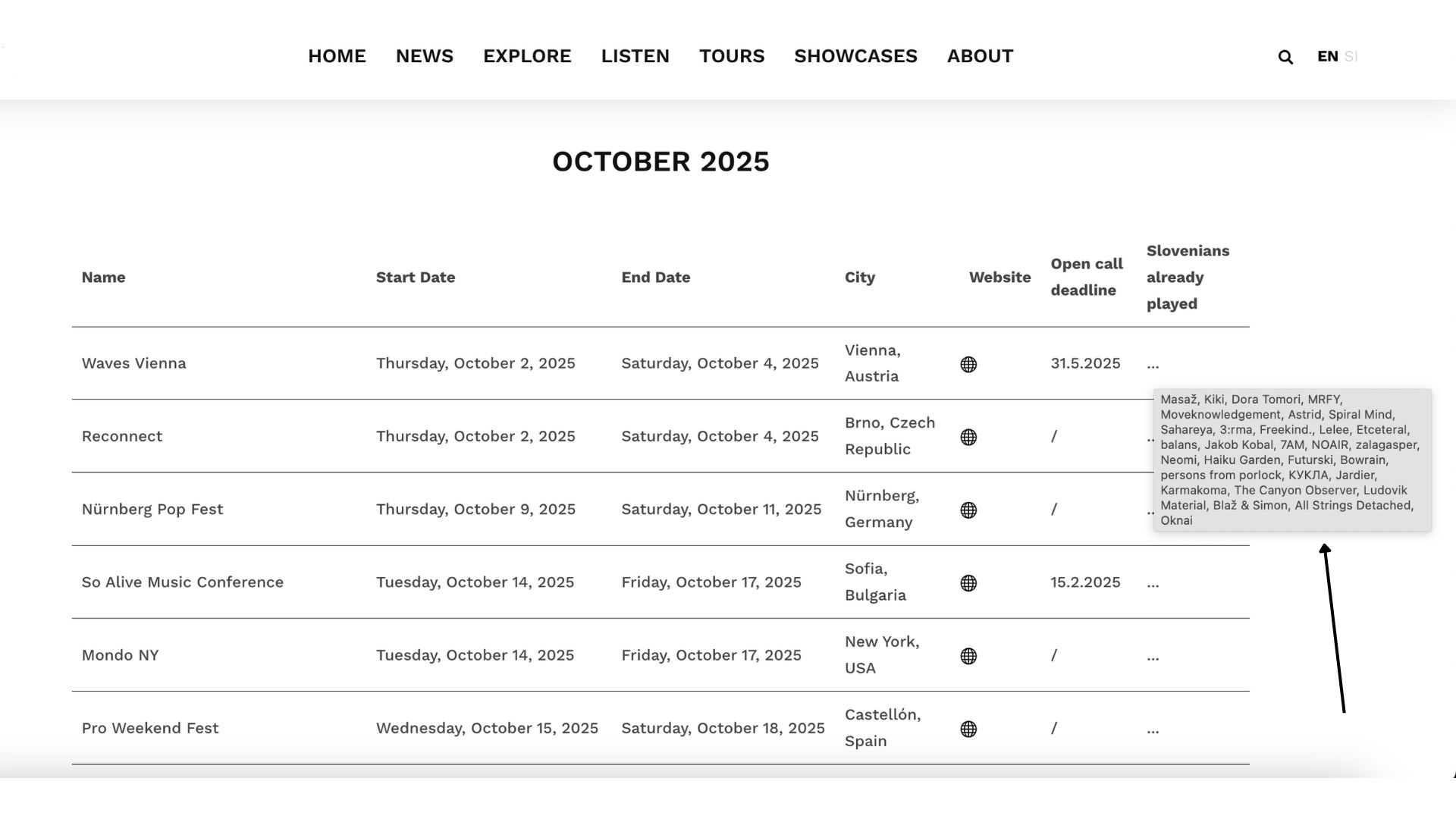Open Mondo NY website globe icon

click(968, 656)
